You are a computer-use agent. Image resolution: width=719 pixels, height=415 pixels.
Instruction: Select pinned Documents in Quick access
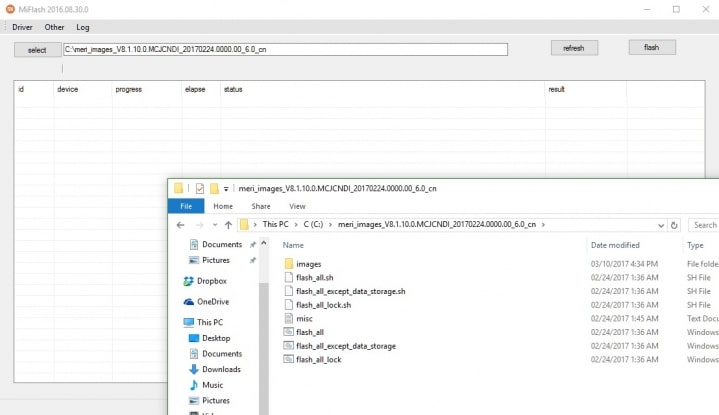coord(222,244)
